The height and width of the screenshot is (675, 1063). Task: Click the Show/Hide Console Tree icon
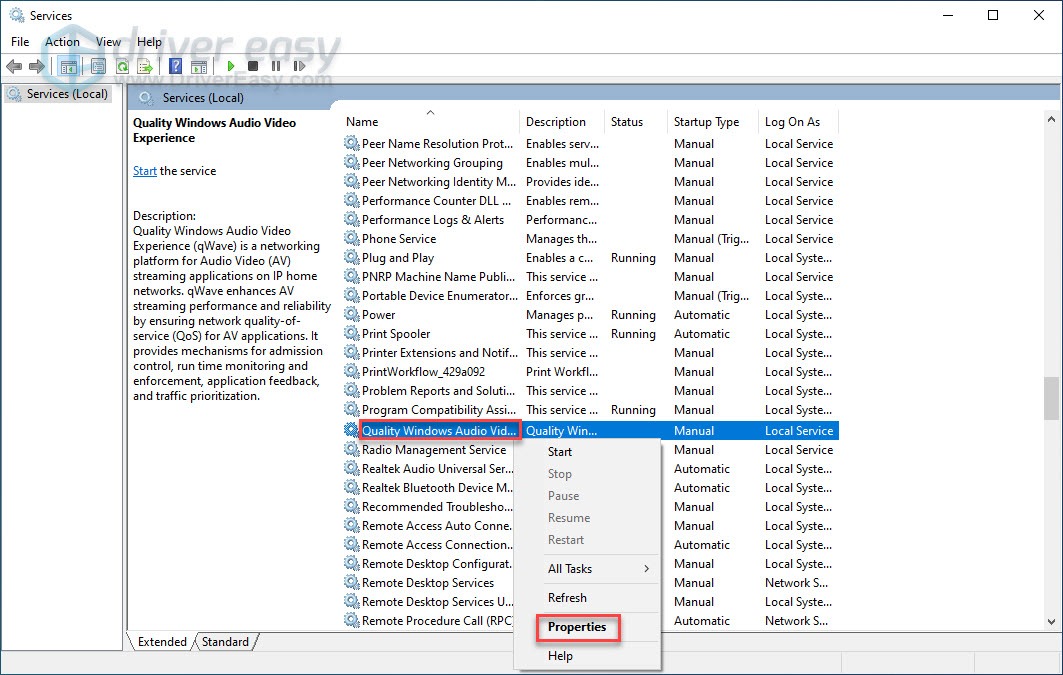click(69, 67)
